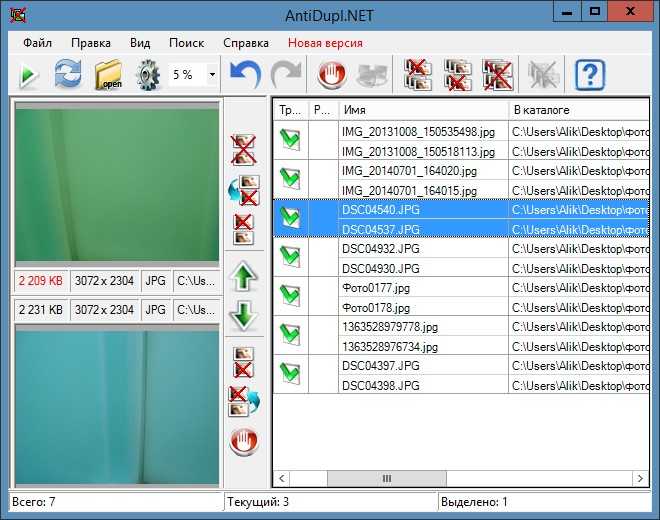660x520 pixels.
Task: Click the horizontal scrollbar thumb of the results list
Action: 387,478
